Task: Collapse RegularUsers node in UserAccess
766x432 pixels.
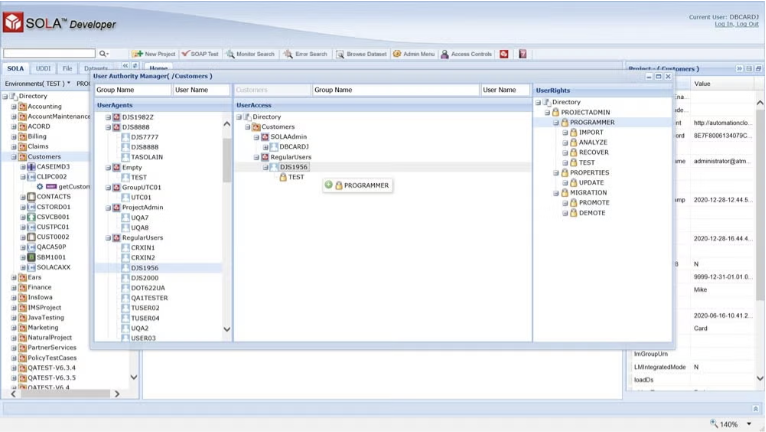Action: point(256,157)
